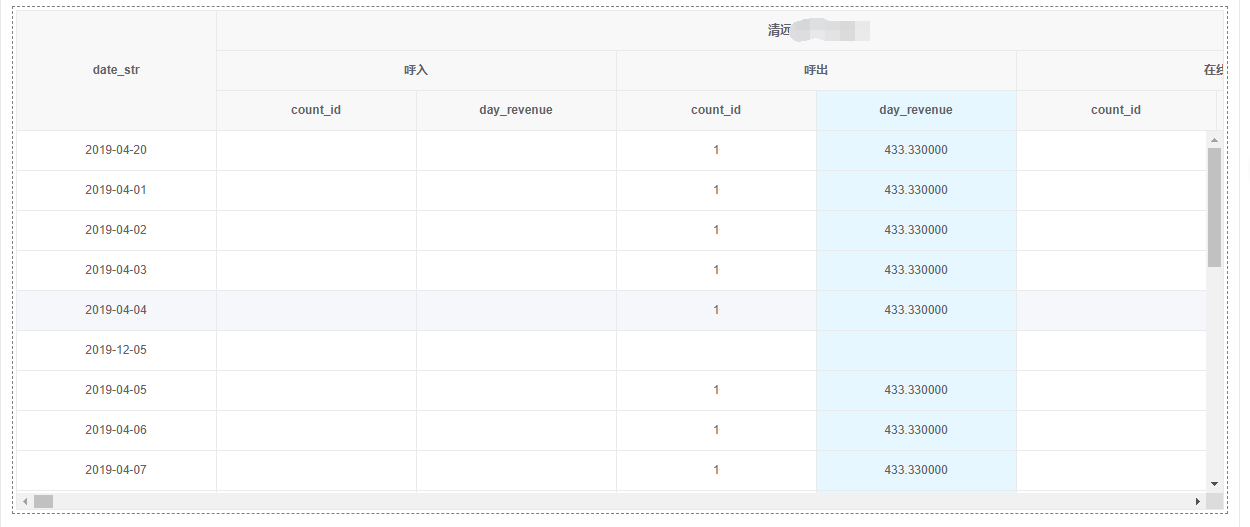
Task: Select date cell 2019-04-05
Action: [116, 390]
